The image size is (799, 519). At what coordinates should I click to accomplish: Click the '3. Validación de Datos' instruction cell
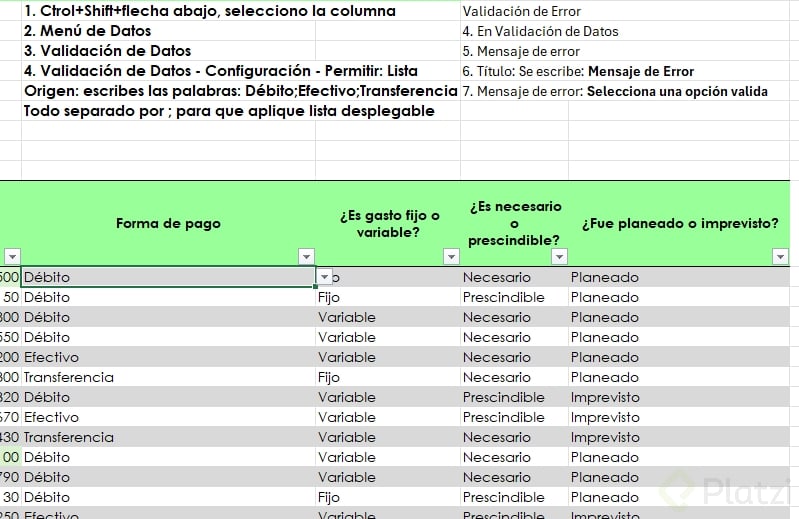tap(168, 51)
